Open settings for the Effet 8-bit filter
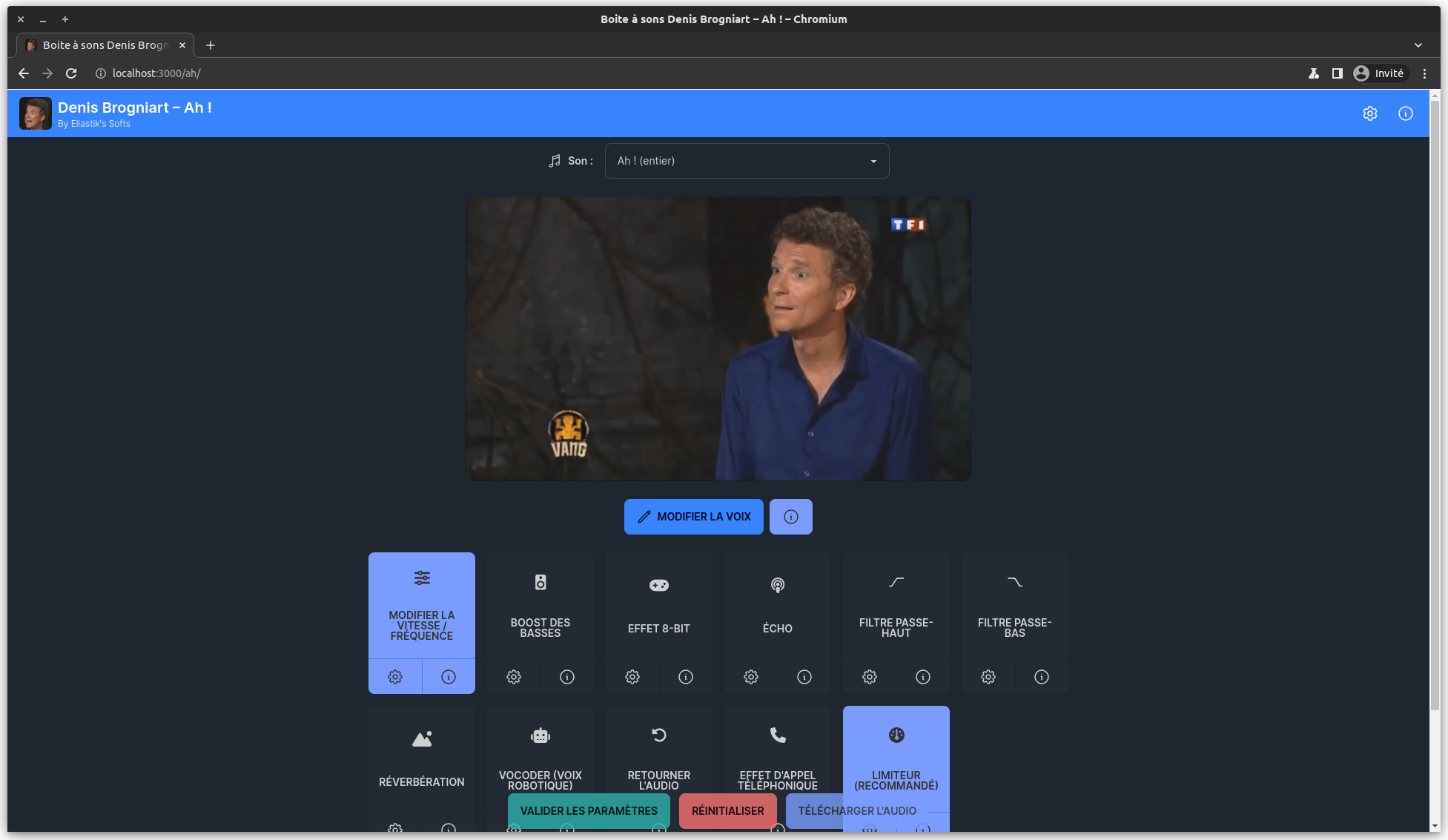The height and width of the screenshot is (840, 1448). [x=632, y=677]
